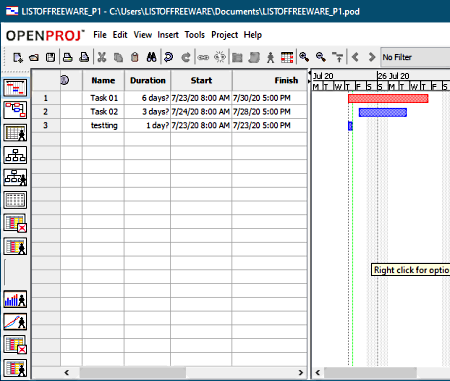Viewport: 450px width, 381px height.
Task: Save the project using the floppy icon
Action: coord(50,57)
